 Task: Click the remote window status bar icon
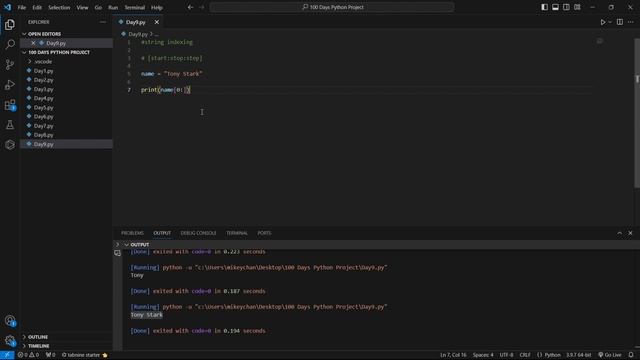pyautogui.click(x=7, y=355)
